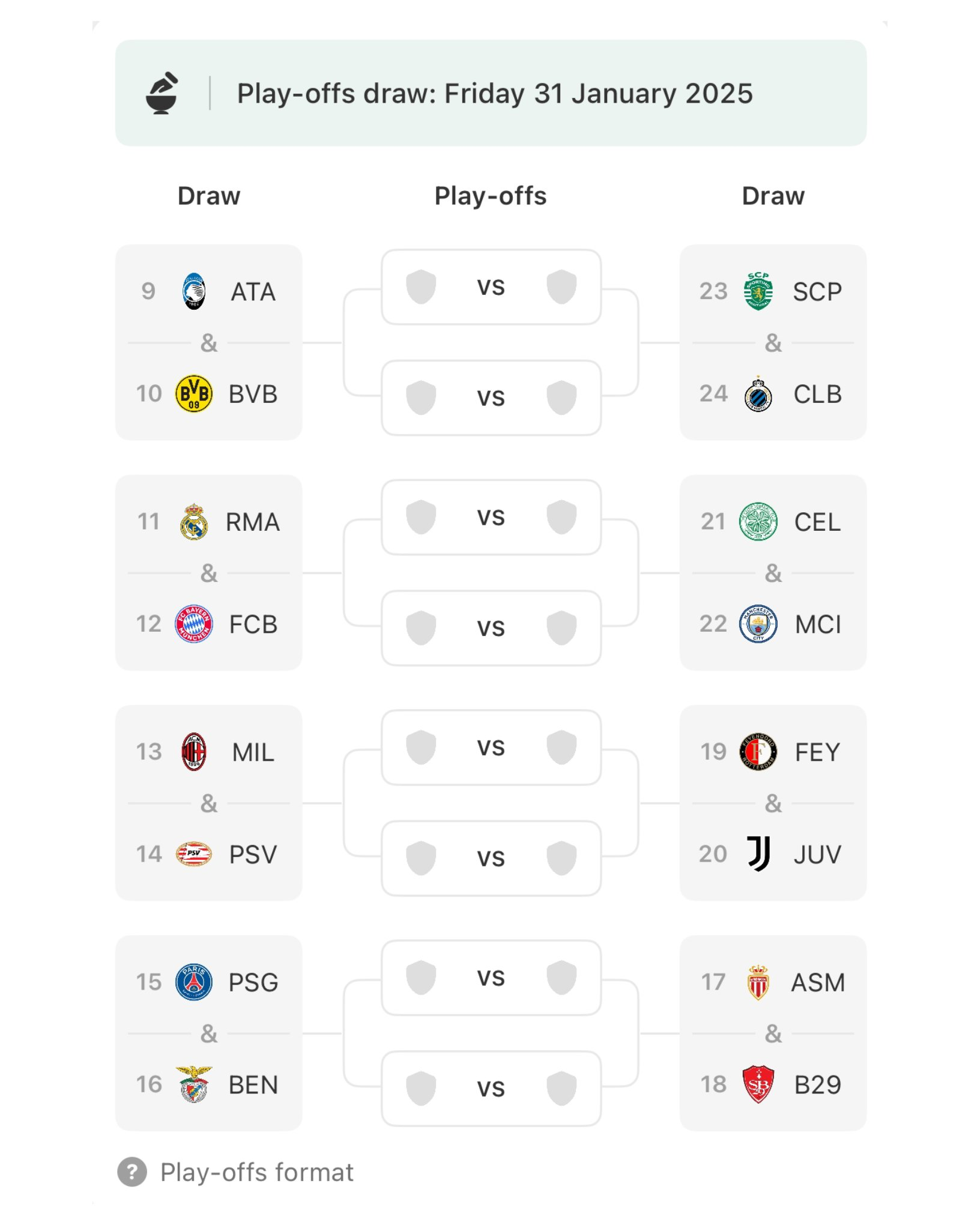Select the Feyenoord logo

point(758,752)
